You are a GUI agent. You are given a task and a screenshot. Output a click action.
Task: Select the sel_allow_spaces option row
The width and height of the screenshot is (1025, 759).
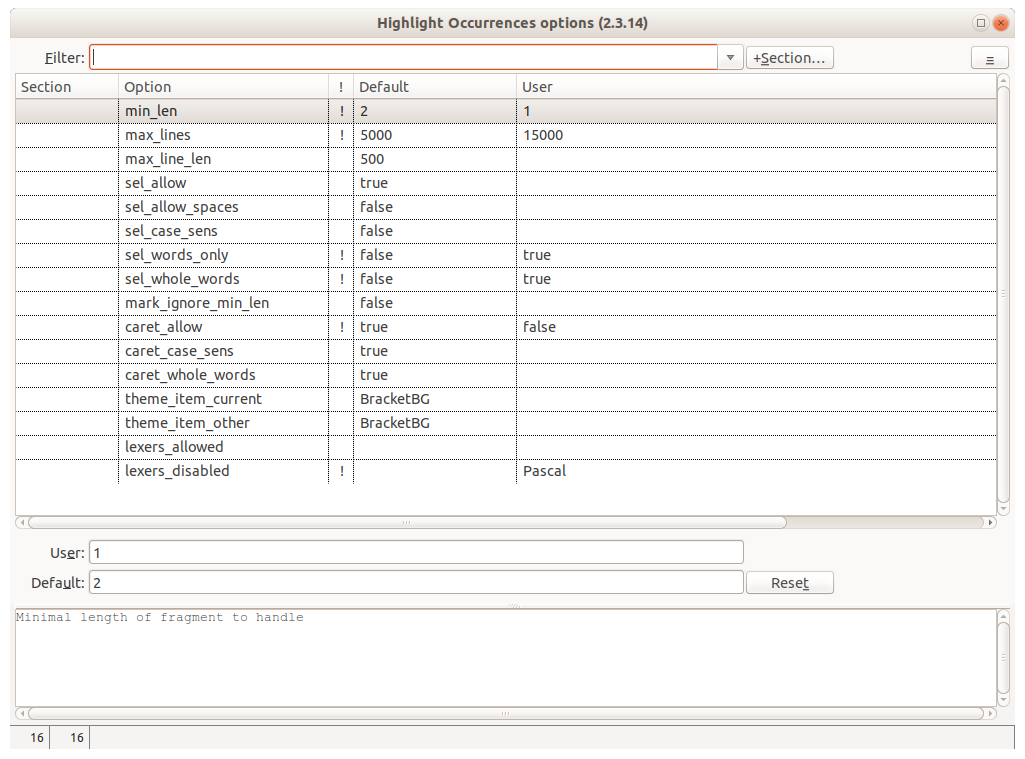click(506, 207)
